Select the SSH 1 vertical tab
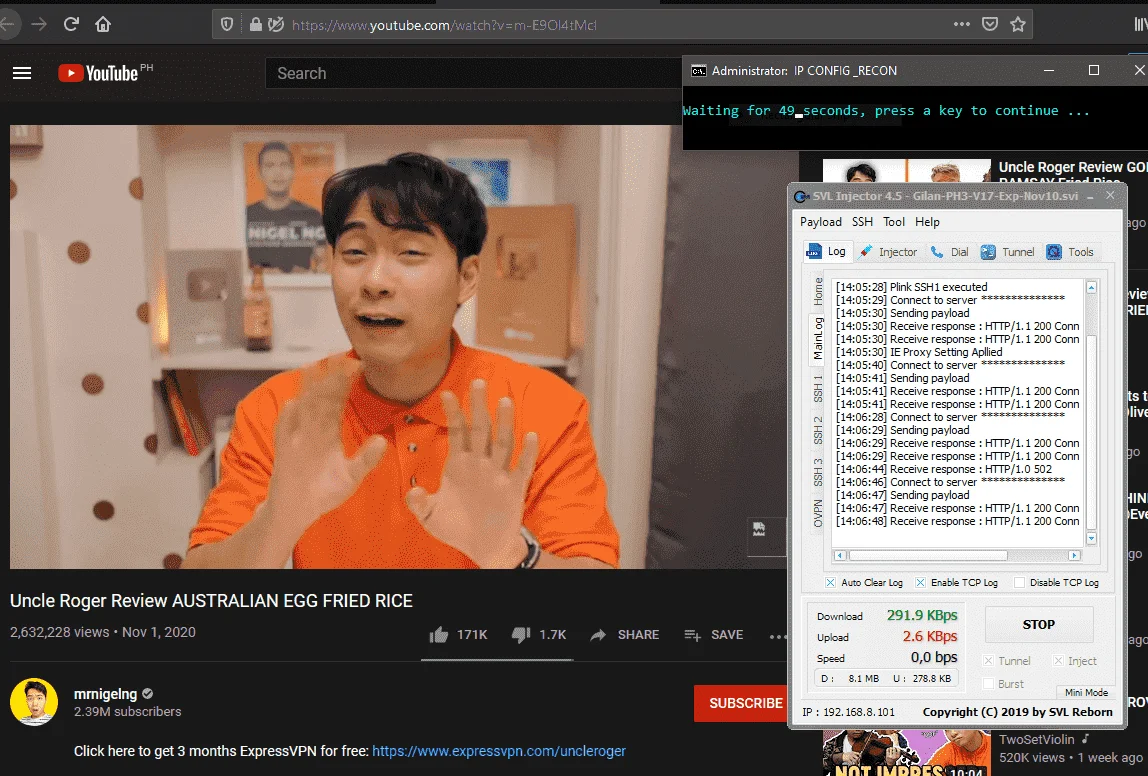 (x=818, y=388)
